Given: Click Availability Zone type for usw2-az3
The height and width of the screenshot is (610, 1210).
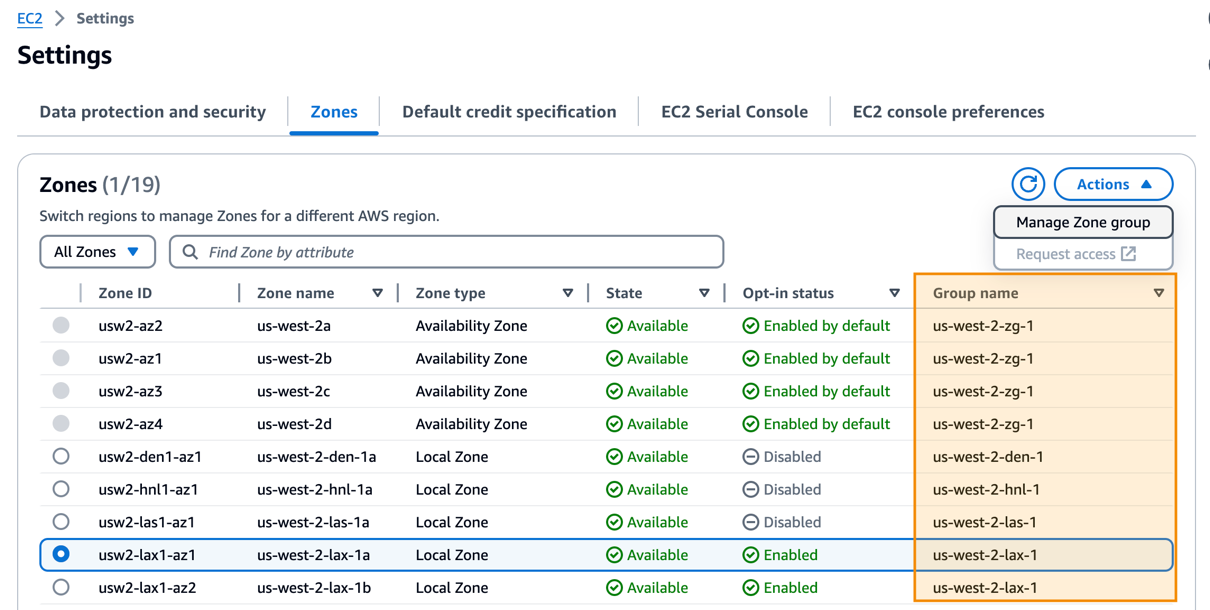Looking at the screenshot, I should [x=471, y=391].
